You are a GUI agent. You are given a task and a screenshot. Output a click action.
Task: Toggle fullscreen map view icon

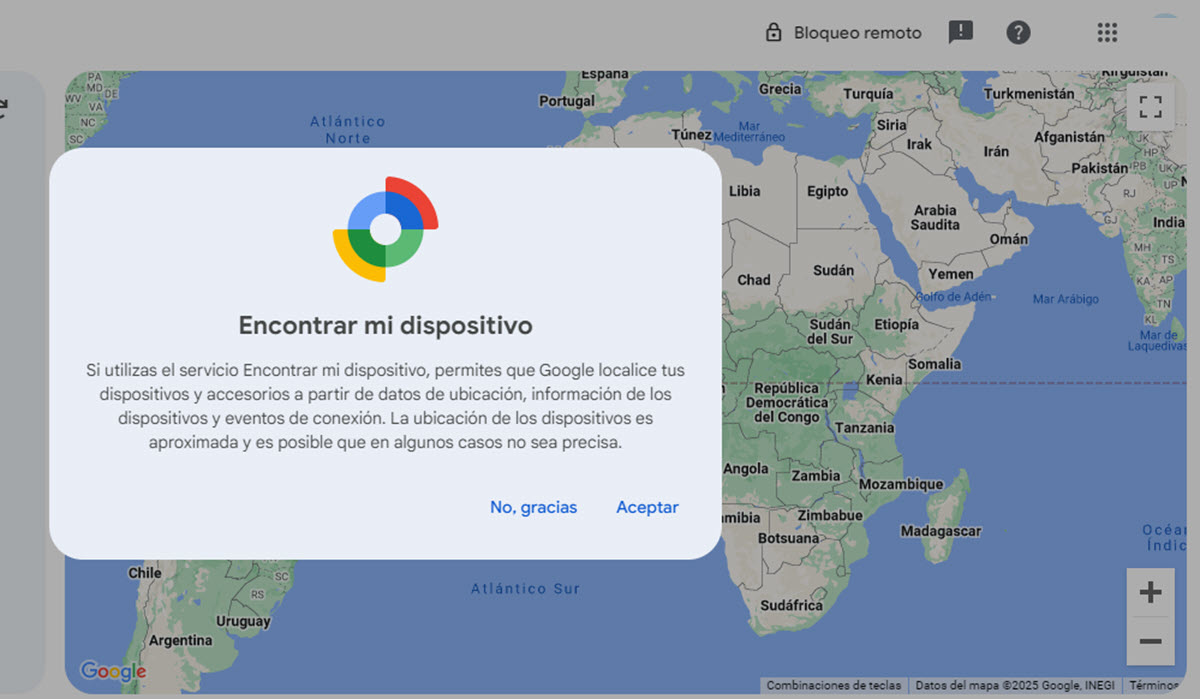pos(1150,107)
